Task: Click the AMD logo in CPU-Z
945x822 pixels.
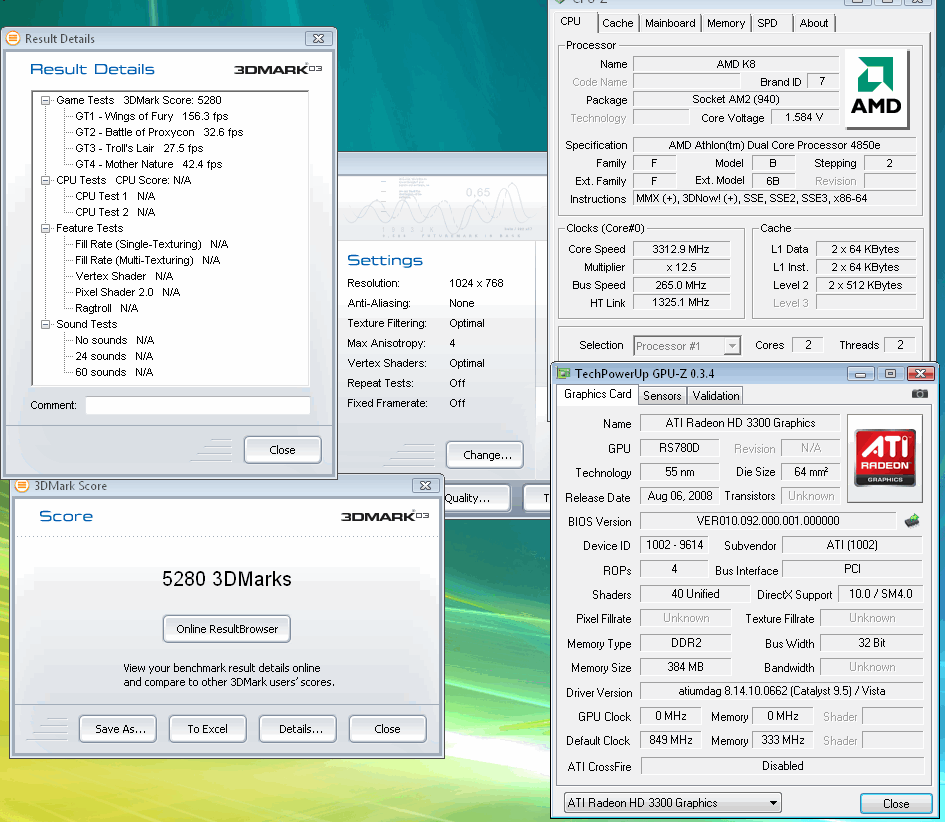Action: 876,88
